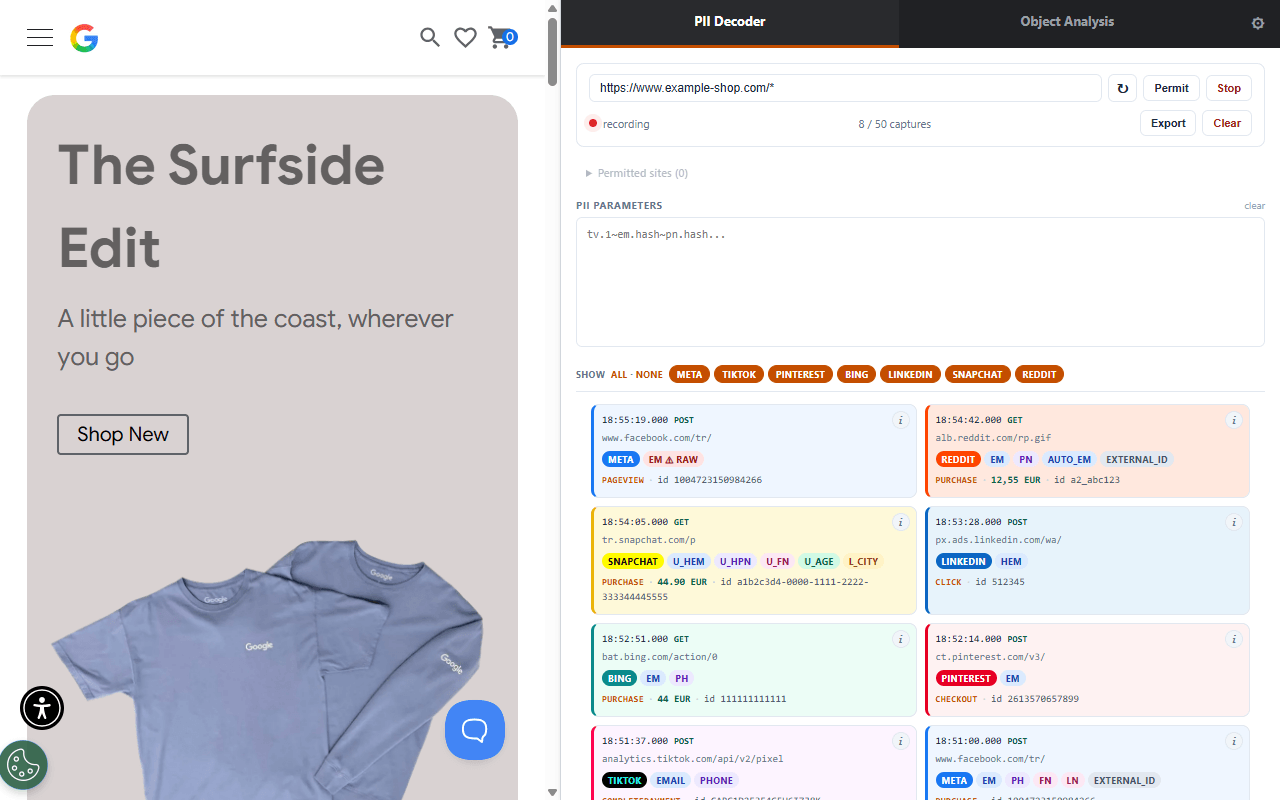Click the EXTERNAL_ID tag on the reddit card
The height and width of the screenshot is (800, 1280).
pyautogui.click(x=1136, y=459)
